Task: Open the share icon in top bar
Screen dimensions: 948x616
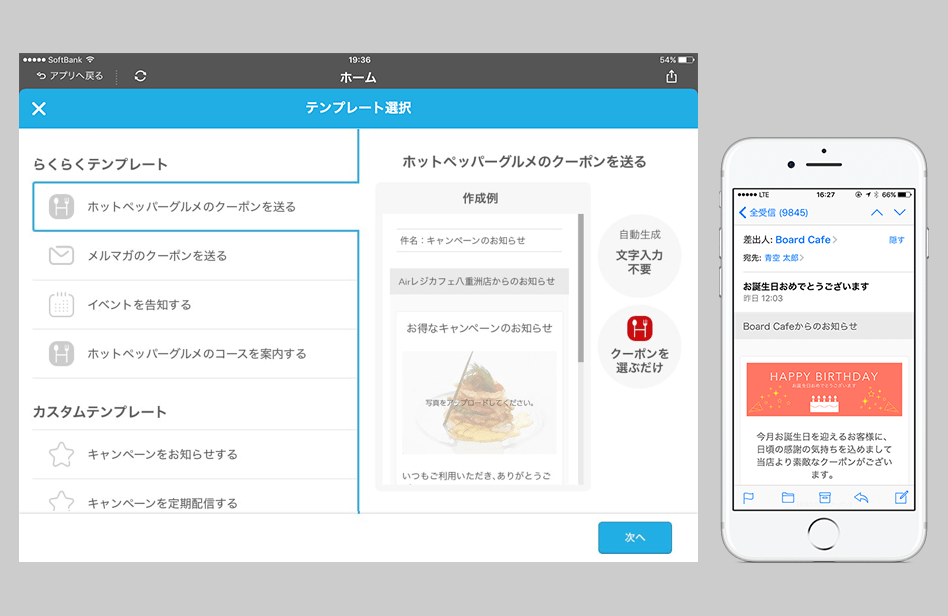Action: click(x=671, y=76)
